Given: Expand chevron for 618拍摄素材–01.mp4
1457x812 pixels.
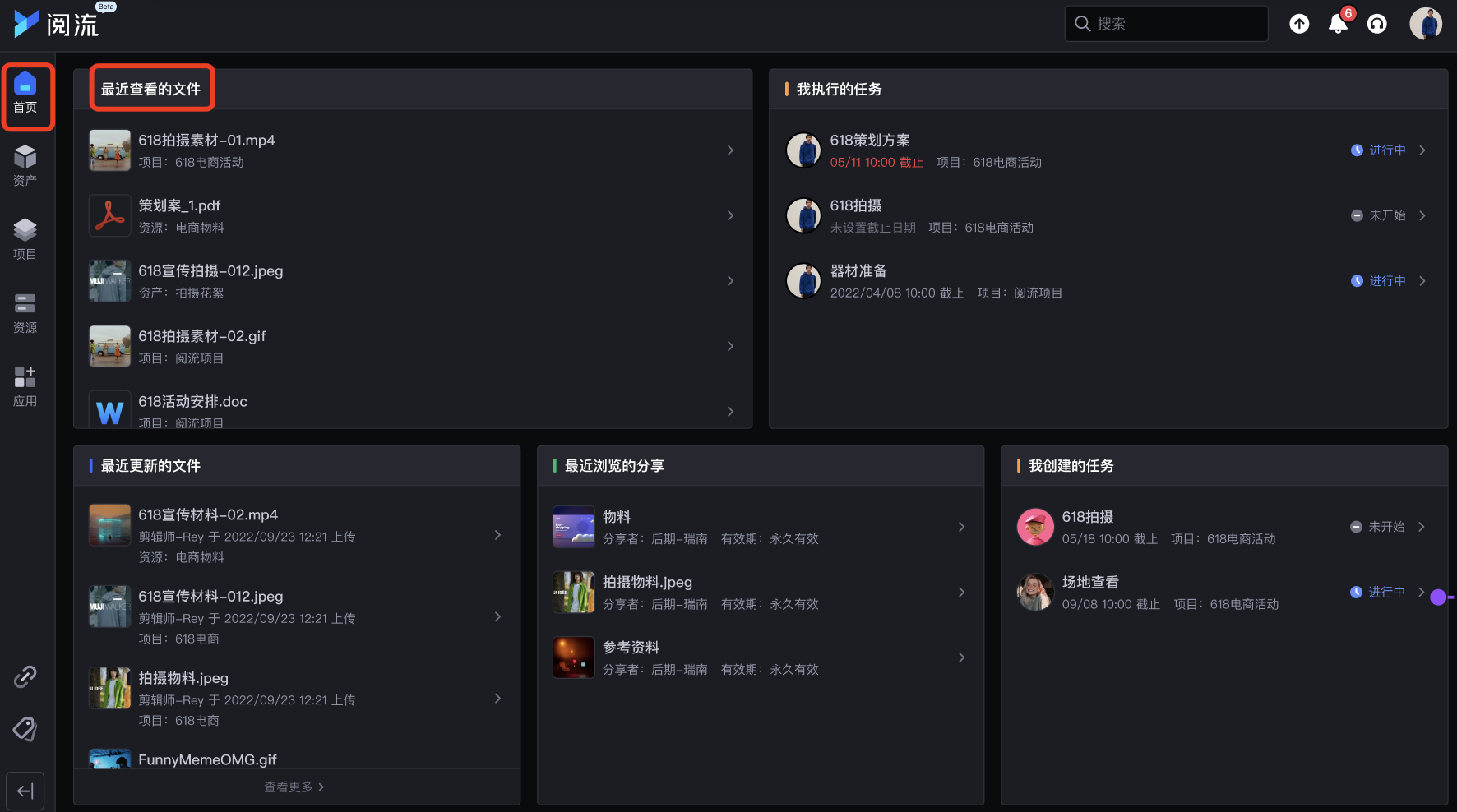Looking at the screenshot, I should (730, 150).
